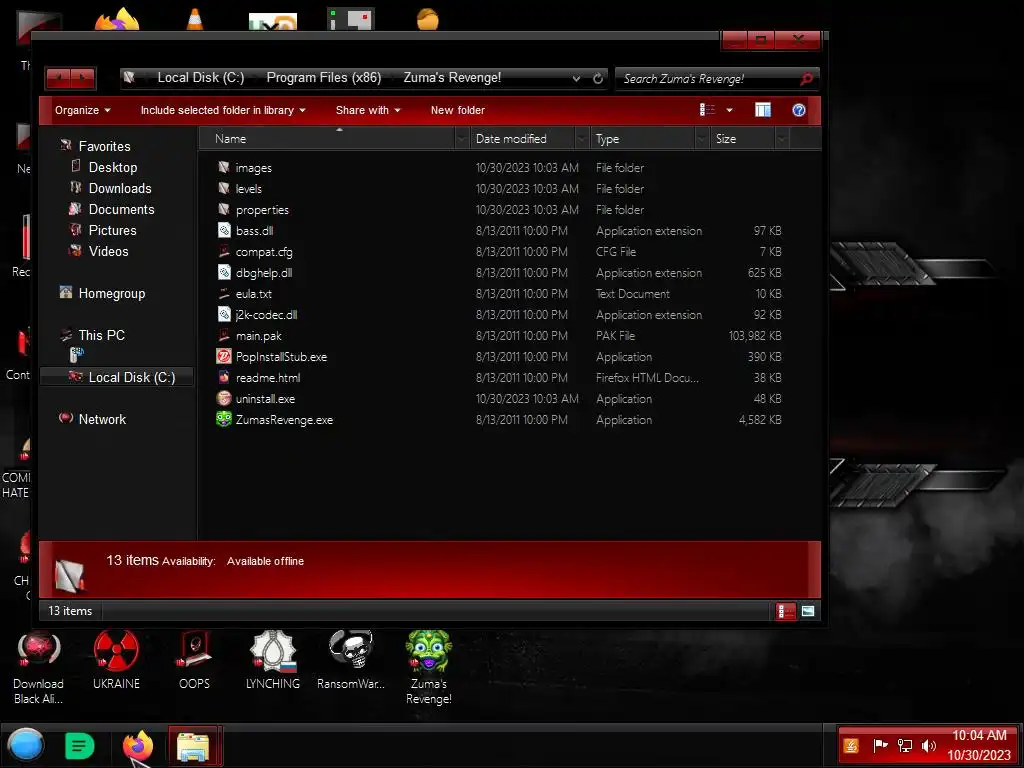Click the j2k-codec.dll icon
Screen dimensions: 1024x768
coord(224,314)
